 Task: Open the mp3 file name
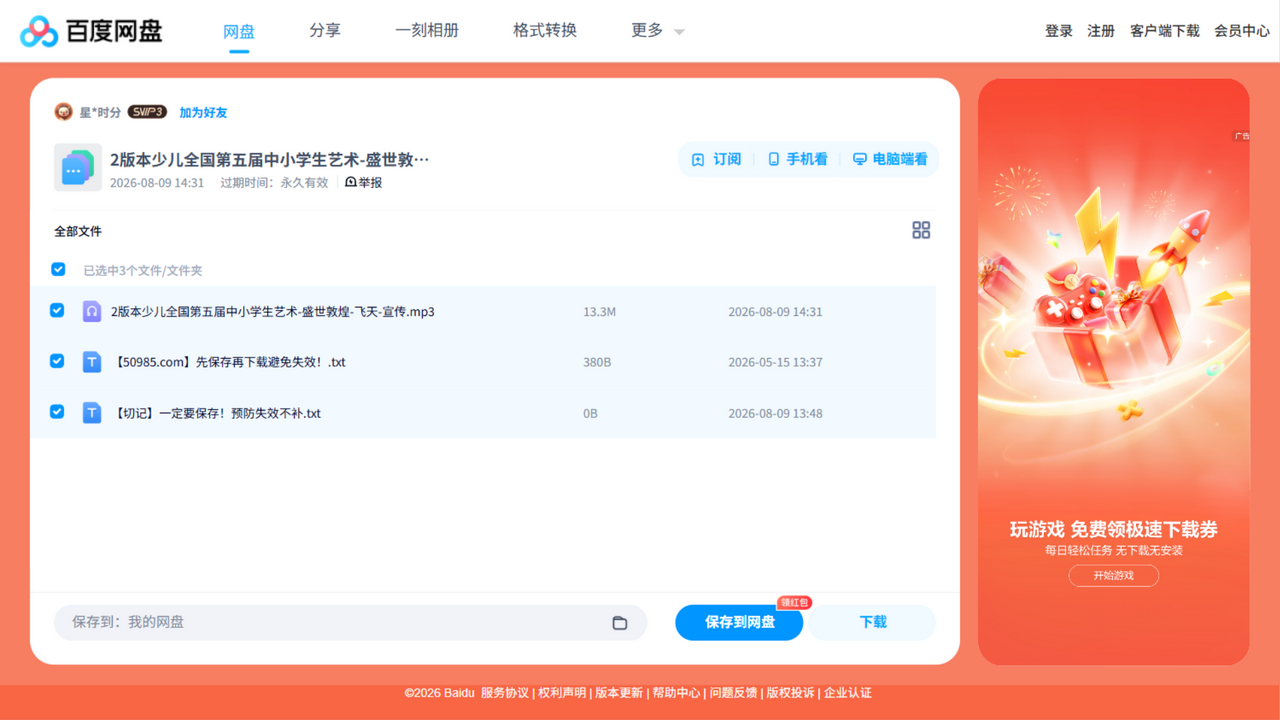pos(273,311)
